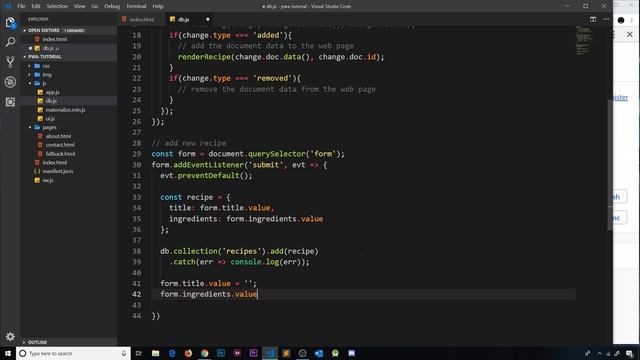640x360 pixels.
Task: Open the Edit menu
Action: point(36,6)
